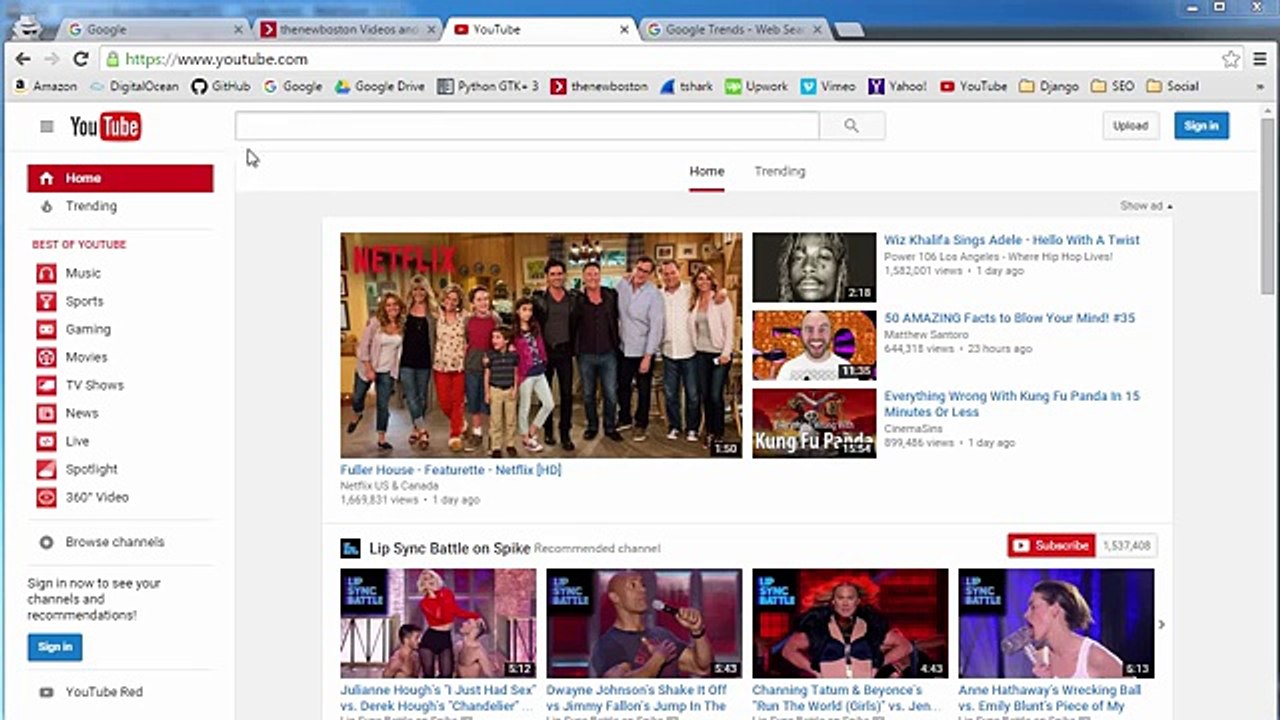This screenshot has width=1280, height=720.
Task: Open Music in the sidebar
Action: coord(83,273)
